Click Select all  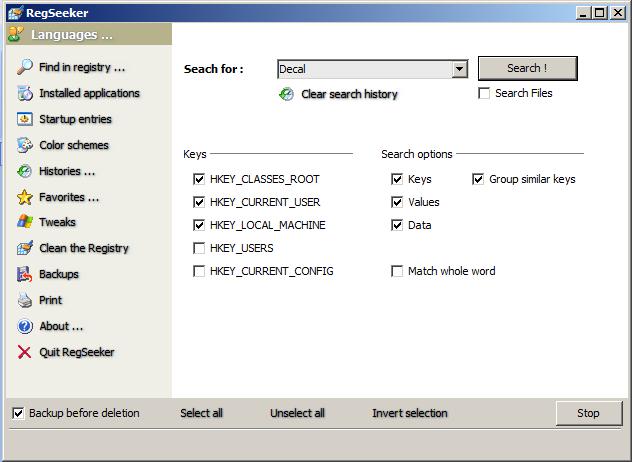(201, 413)
